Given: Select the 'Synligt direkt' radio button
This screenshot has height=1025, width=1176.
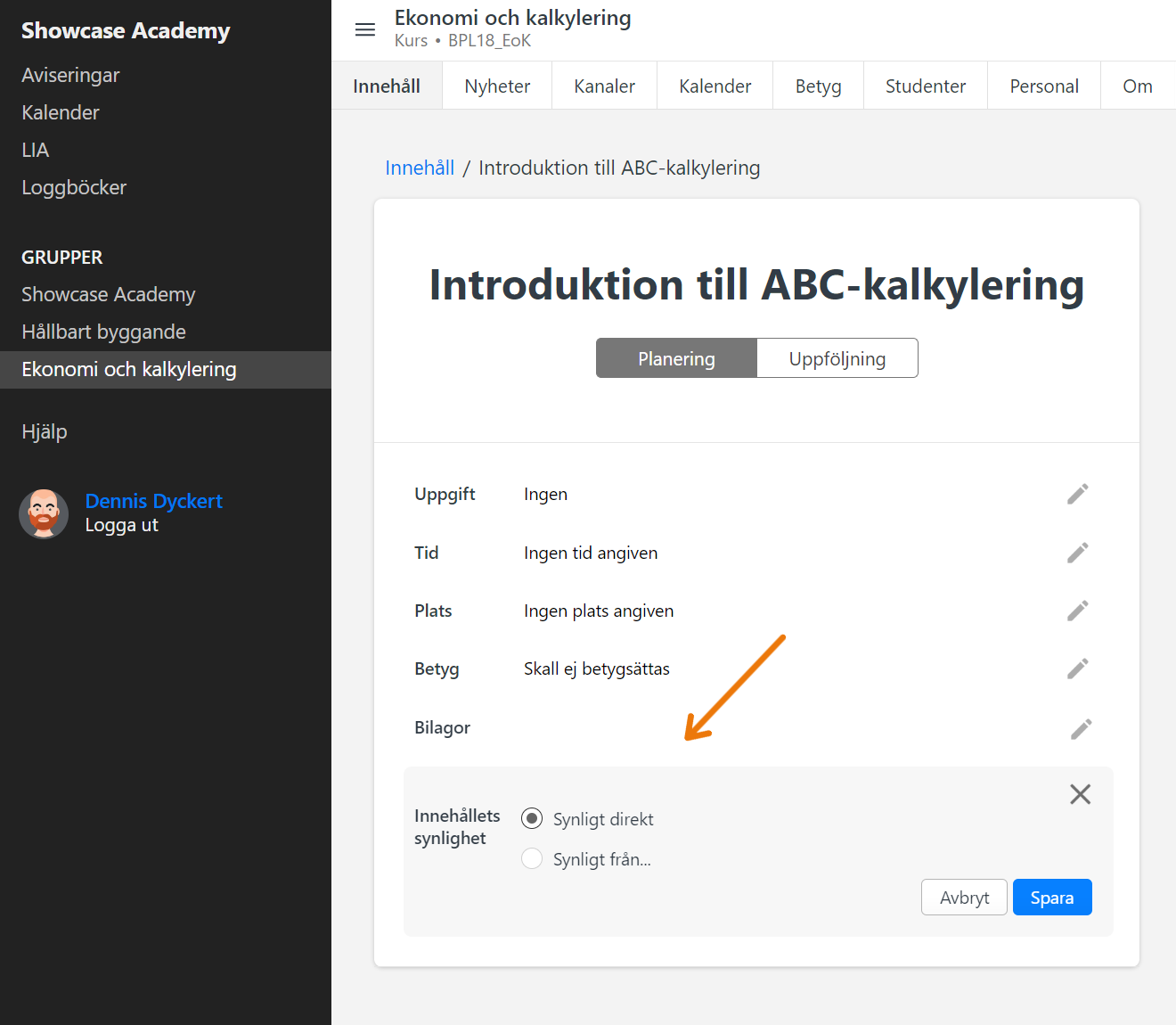Looking at the screenshot, I should [532, 818].
